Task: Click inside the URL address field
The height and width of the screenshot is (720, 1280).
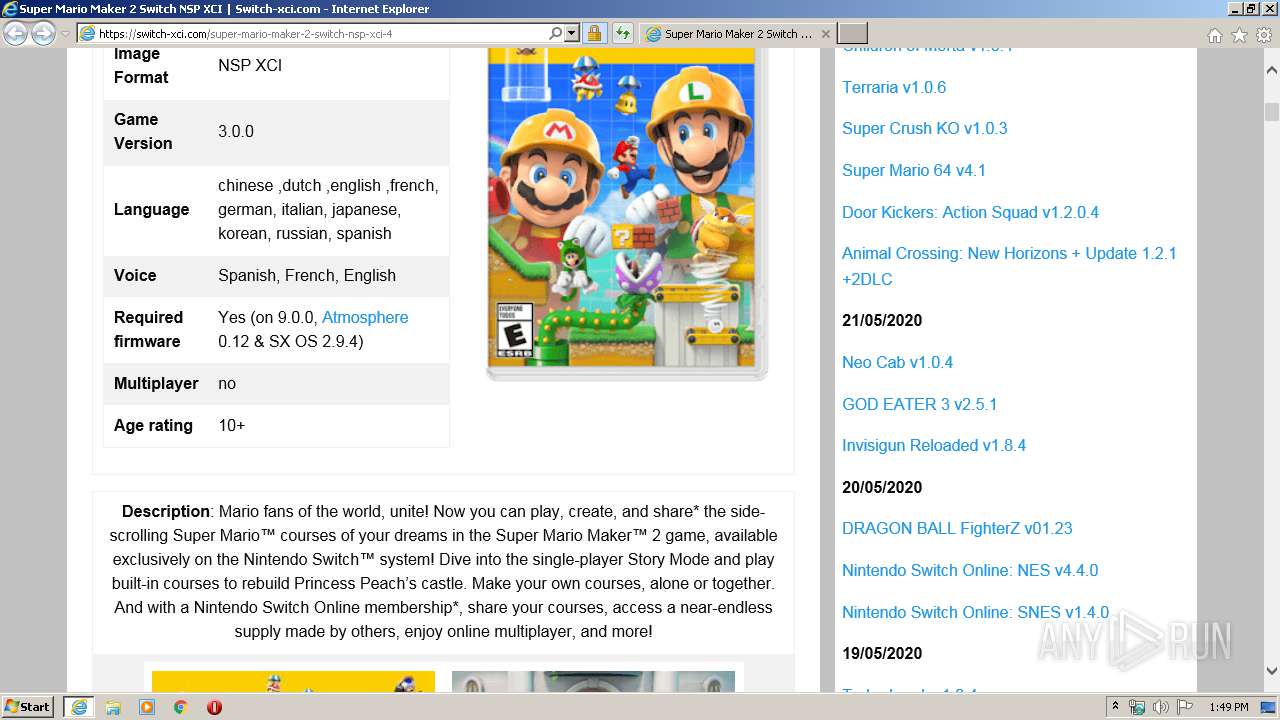Action: (x=320, y=34)
